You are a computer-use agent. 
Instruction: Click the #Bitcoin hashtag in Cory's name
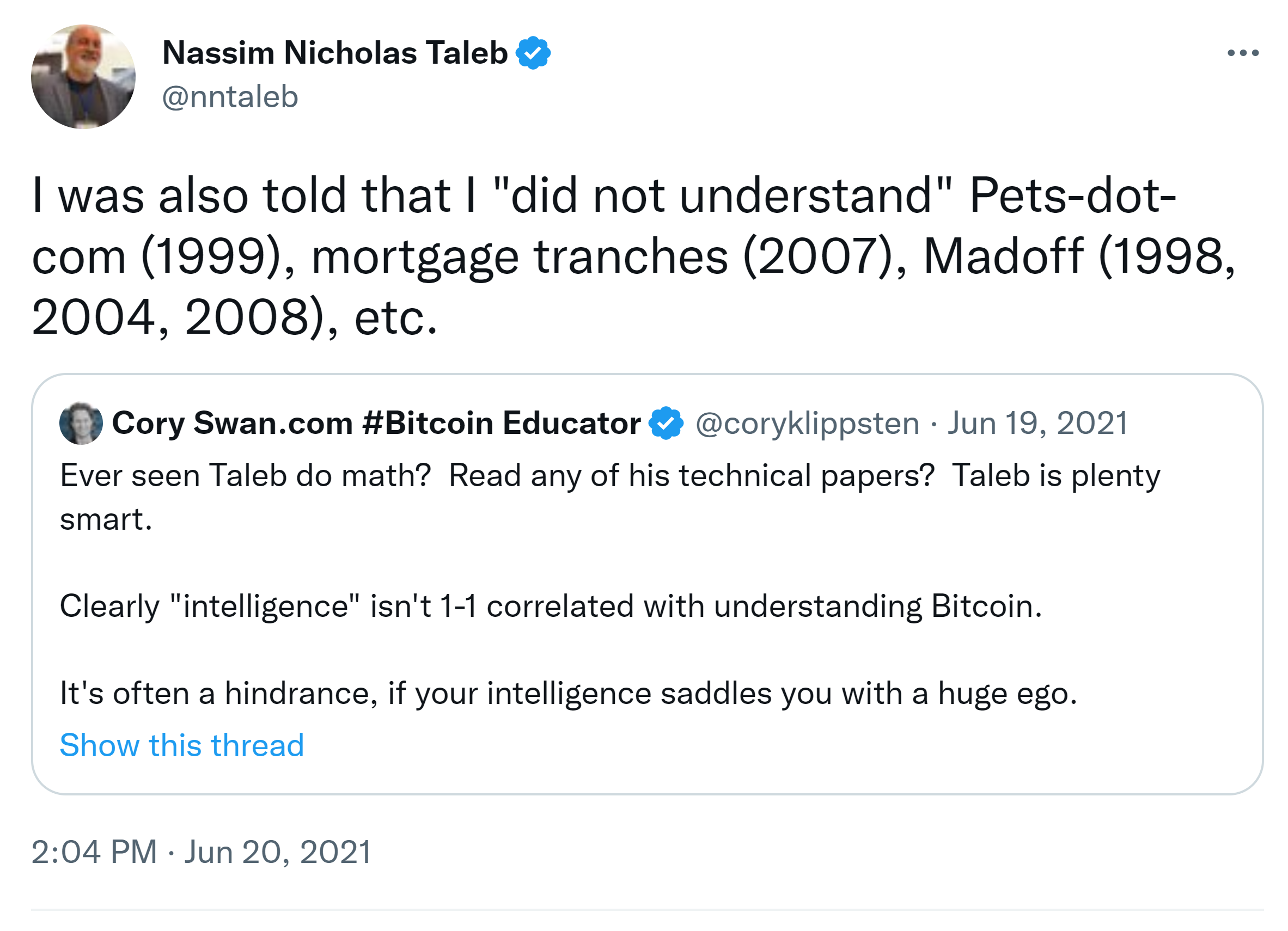pos(428,423)
